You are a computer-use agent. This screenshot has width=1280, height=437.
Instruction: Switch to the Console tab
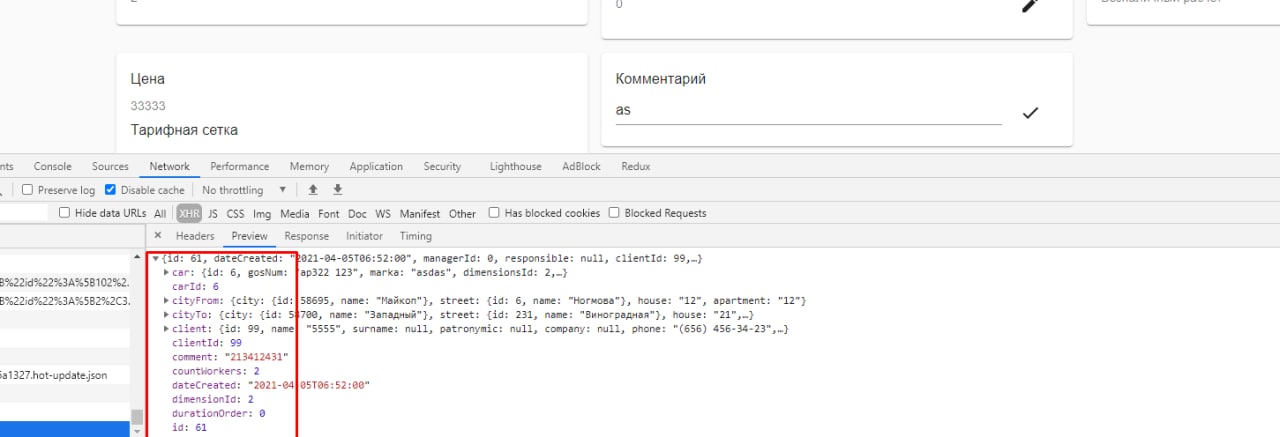[52, 167]
